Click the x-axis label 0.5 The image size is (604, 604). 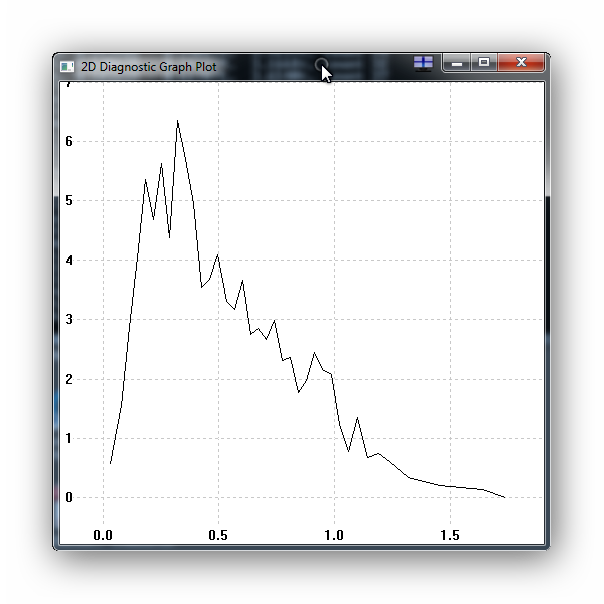(x=218, y=535)
